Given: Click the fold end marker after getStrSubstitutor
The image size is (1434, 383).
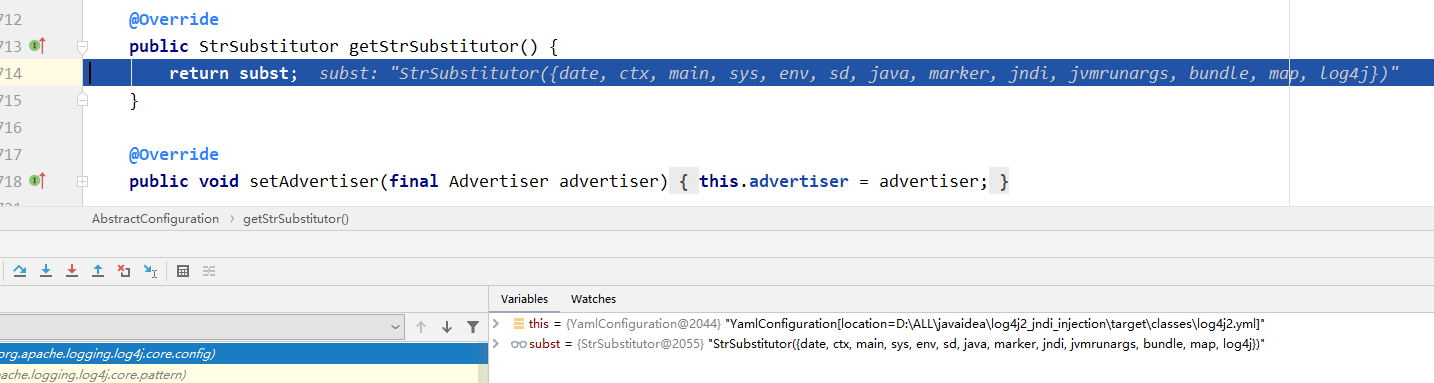Looking at the screenshot, I should (83, 100).
